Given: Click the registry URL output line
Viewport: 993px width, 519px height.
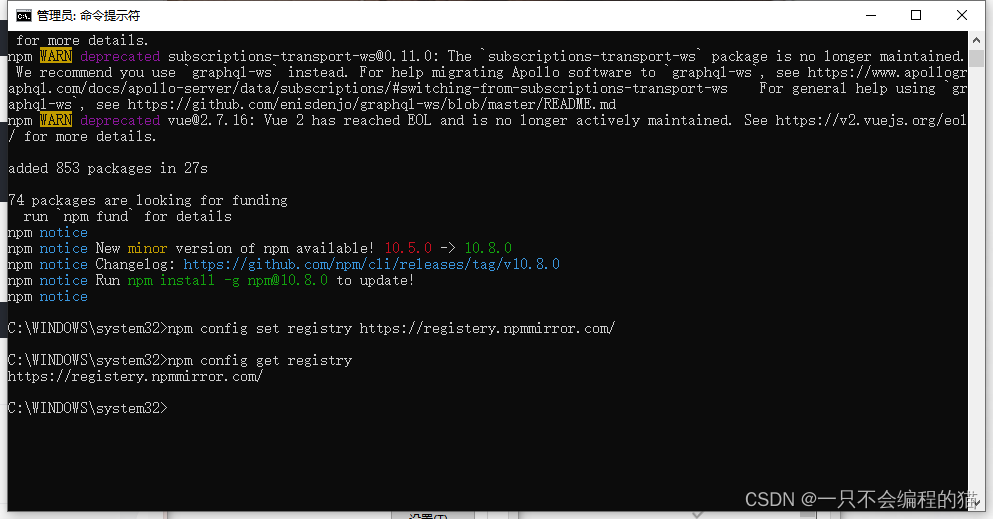Looking at the screenshot, I should tap(135, 377).
